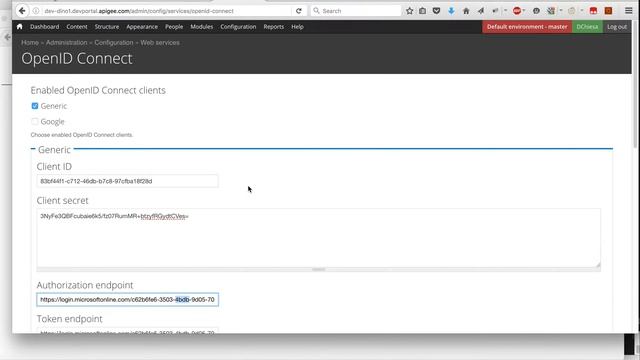Click the browser back arrow button
The image size is (640, 360).
(22, 11)
